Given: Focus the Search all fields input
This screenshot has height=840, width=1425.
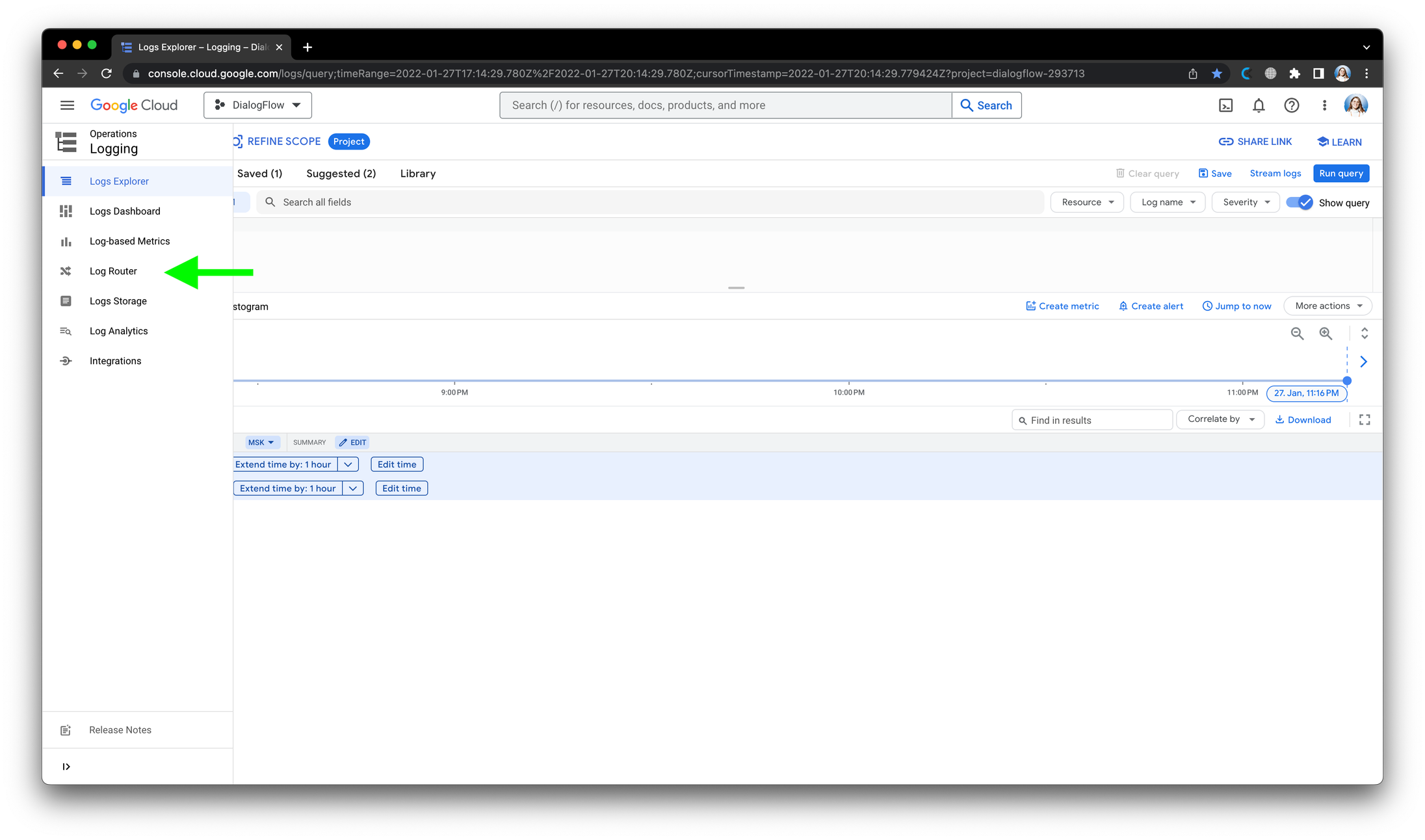Looking at the screenshot, I should [650, 202].
